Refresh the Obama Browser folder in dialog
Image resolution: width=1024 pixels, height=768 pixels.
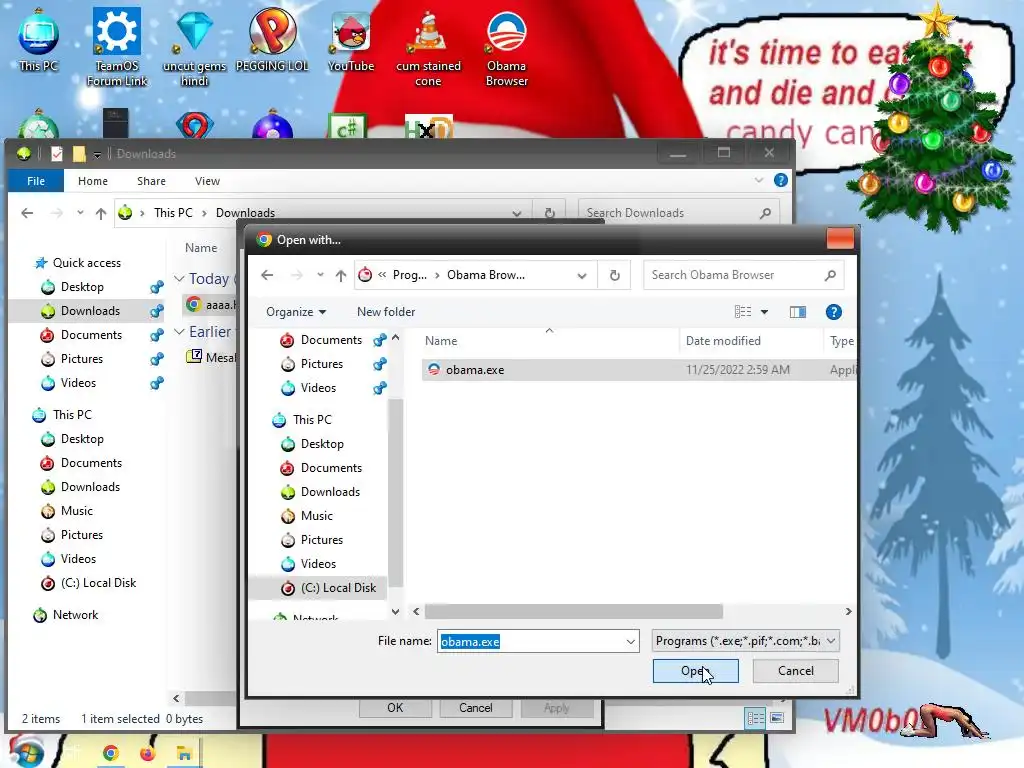tap(615, 275)
